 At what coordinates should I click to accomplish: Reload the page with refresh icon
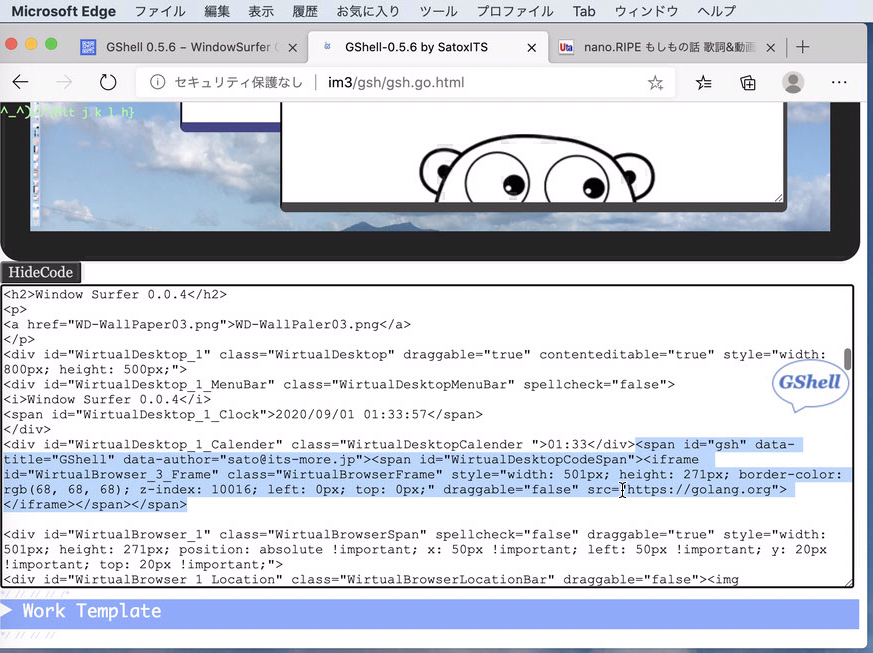point(108,83)
